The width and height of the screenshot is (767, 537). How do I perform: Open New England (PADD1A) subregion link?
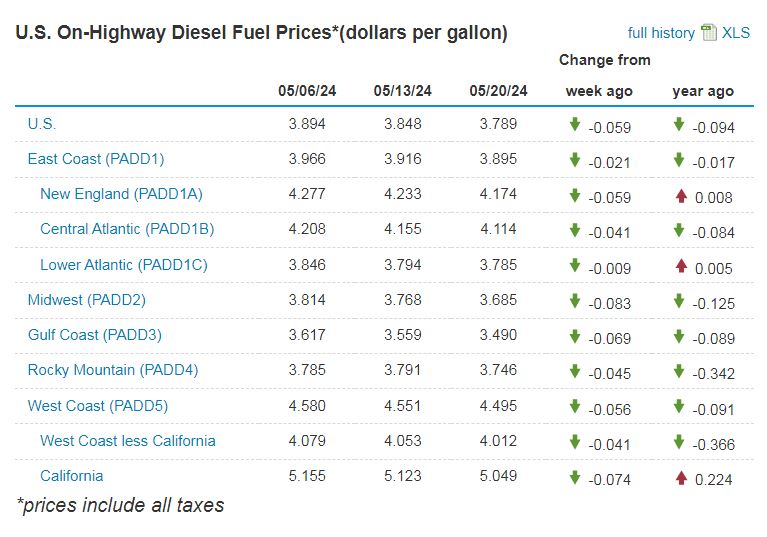[121, 194]
